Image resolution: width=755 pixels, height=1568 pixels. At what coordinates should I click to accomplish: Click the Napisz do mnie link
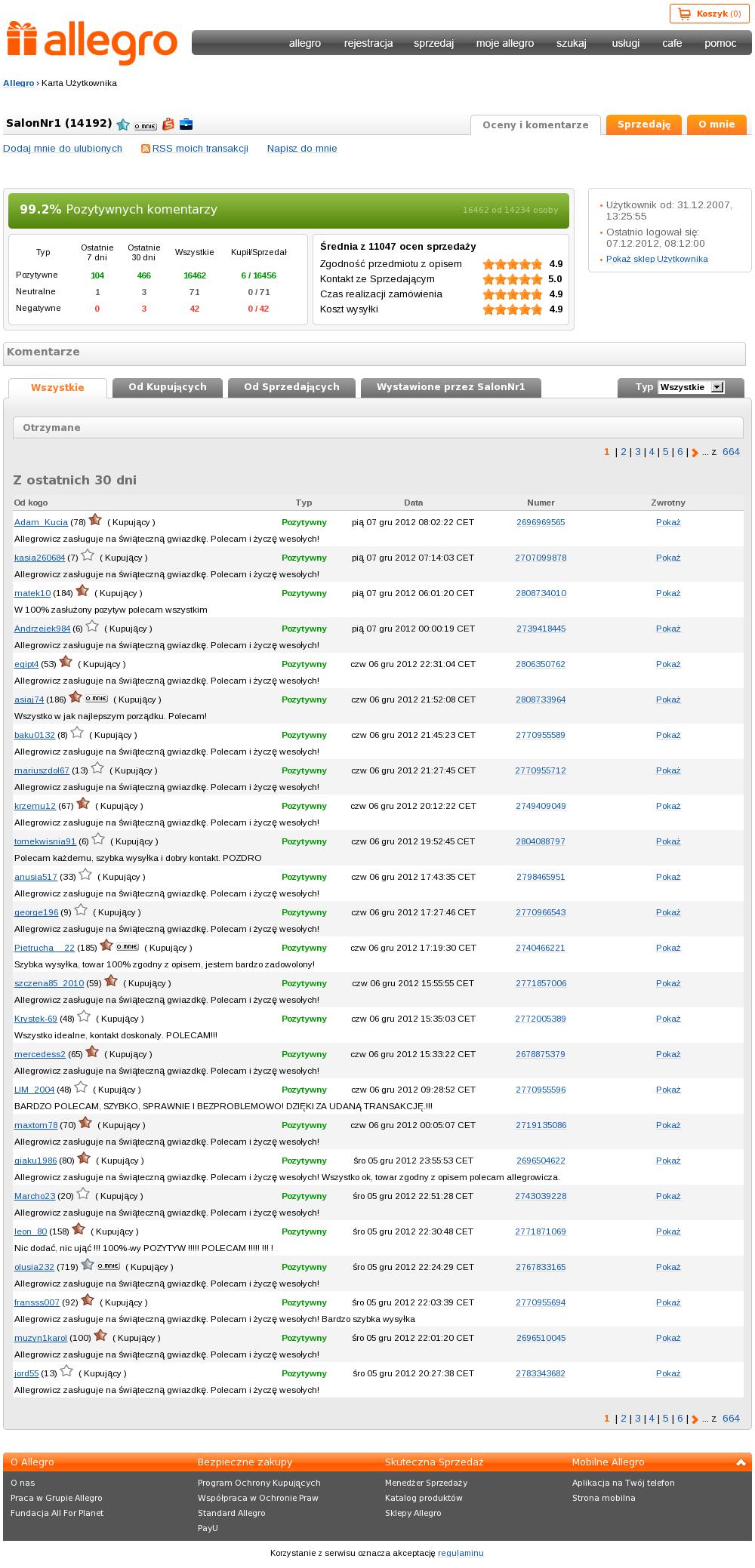pos(302,149)
